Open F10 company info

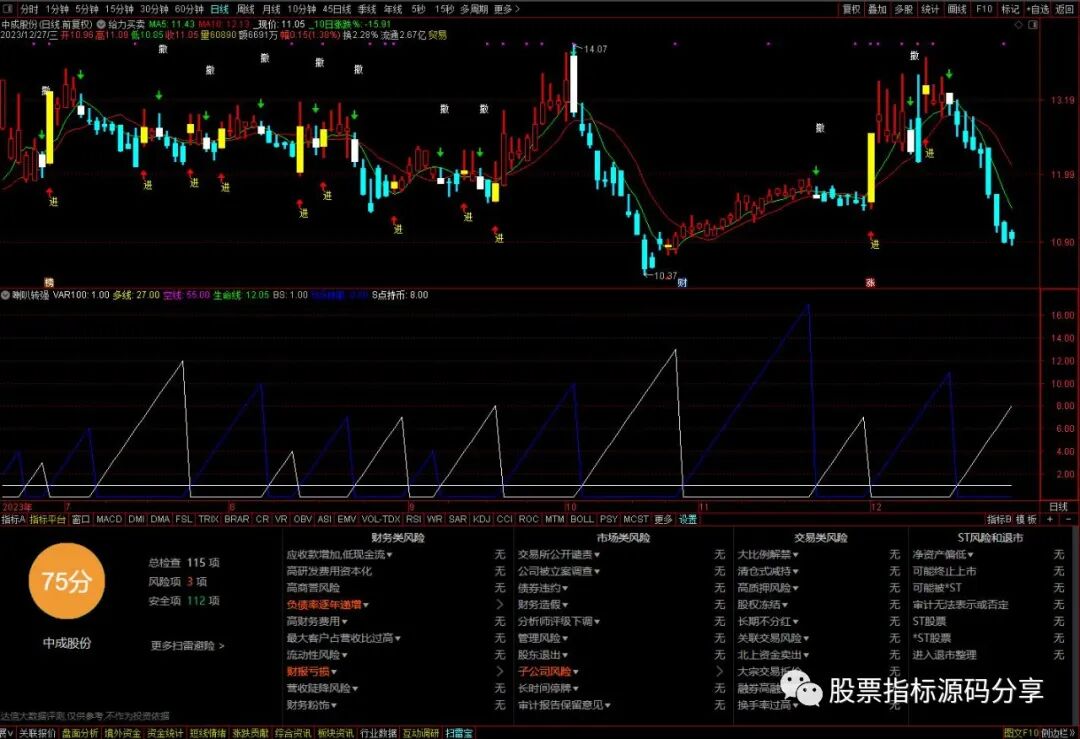click(984, 9)
